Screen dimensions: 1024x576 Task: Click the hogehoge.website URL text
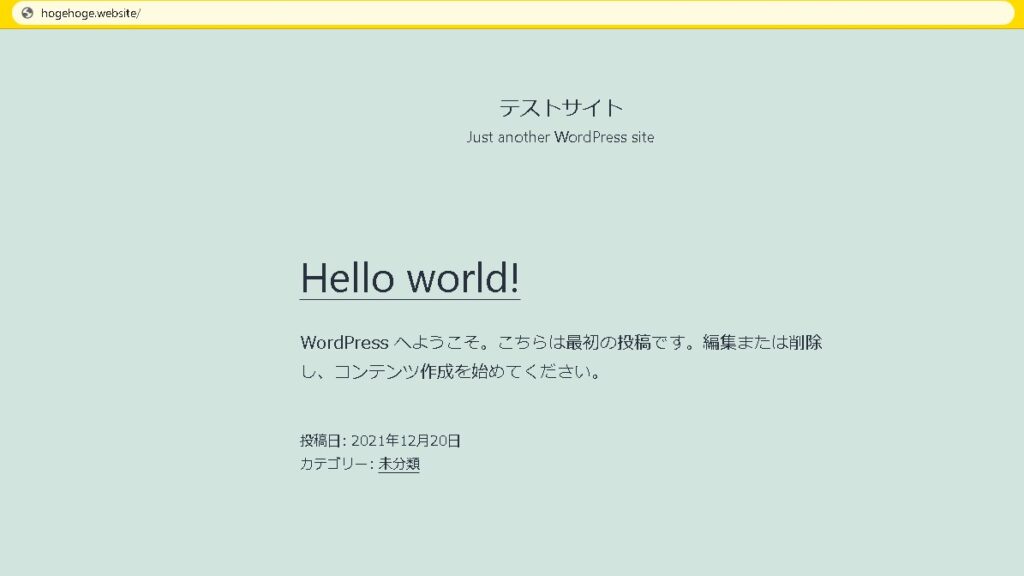click(x=90, y=13)
